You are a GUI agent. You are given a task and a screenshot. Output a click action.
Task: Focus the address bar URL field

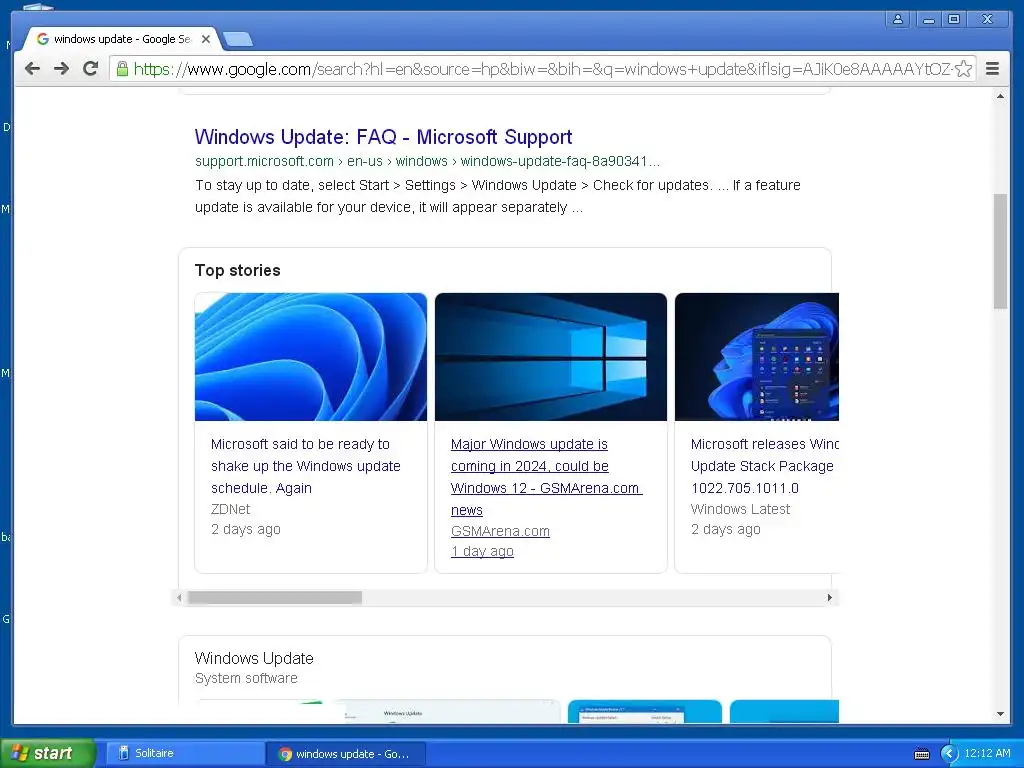(542, 69)
